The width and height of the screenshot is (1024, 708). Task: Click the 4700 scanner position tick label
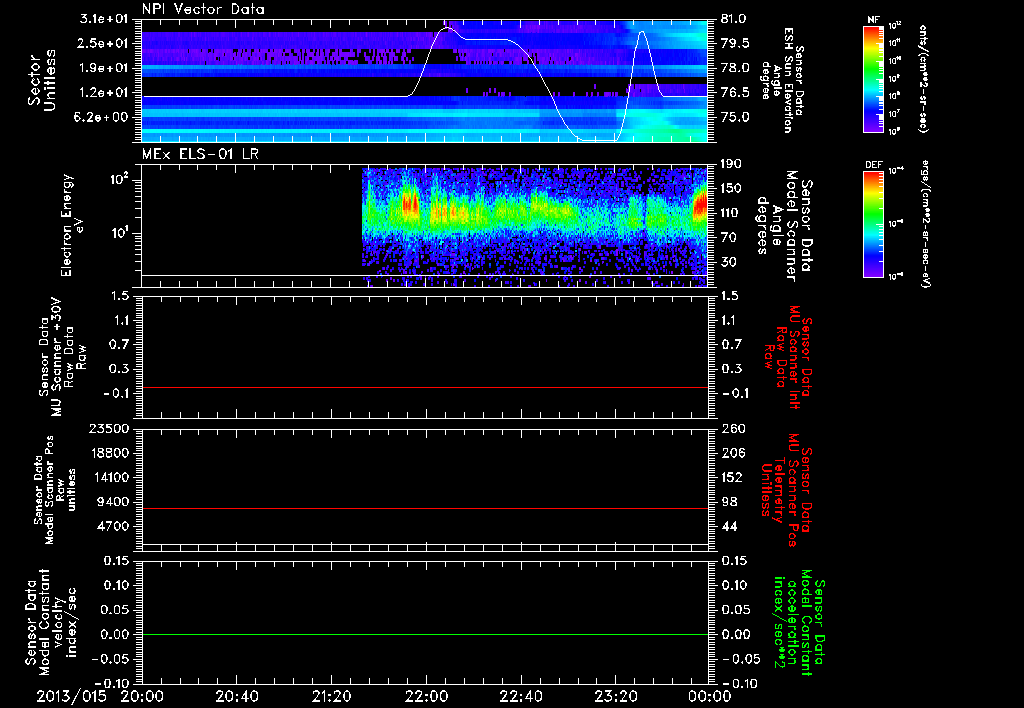tap(113, 526)
